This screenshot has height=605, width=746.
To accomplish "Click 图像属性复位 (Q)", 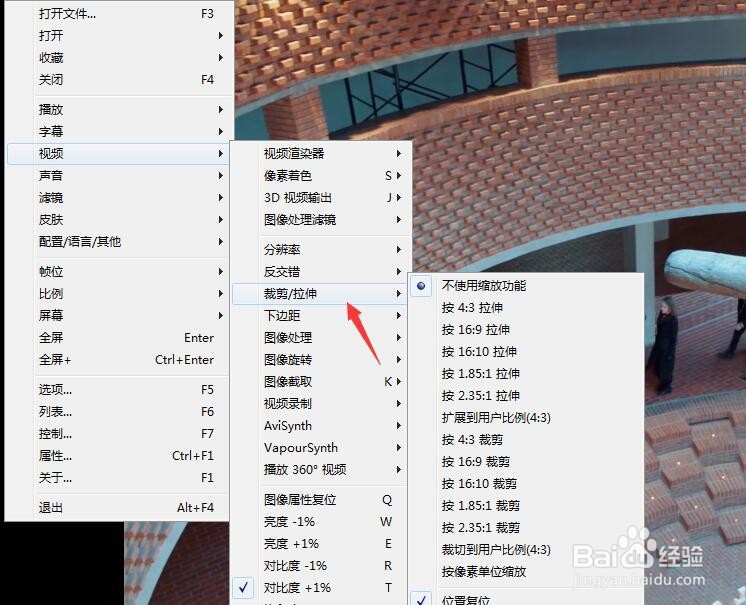I will coord(321,500).
